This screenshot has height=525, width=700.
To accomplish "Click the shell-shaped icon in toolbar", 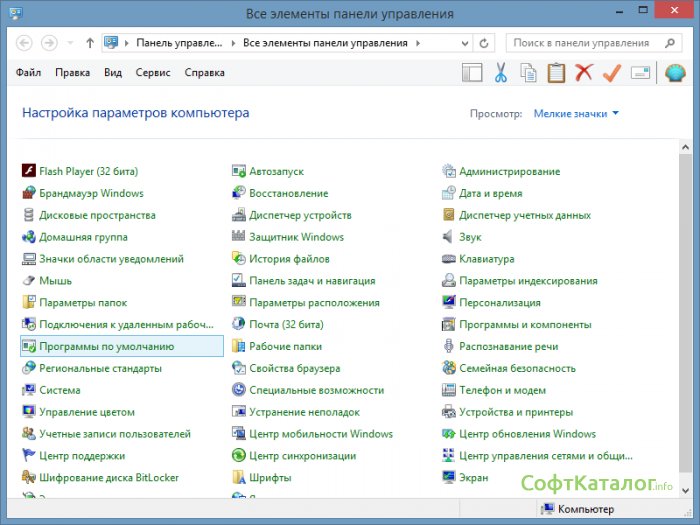I will point(674,73).
